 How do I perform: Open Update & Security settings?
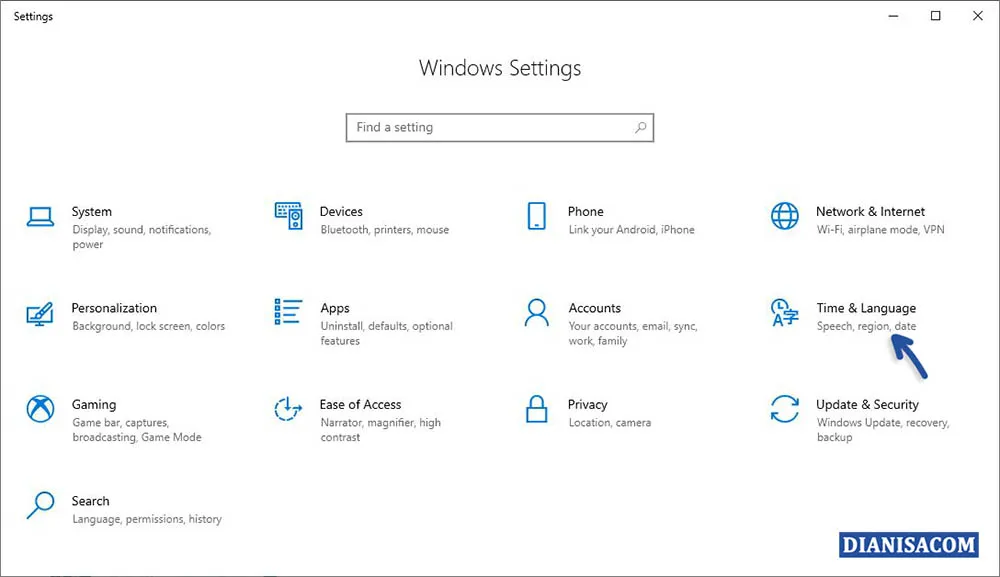pos(869,405)
